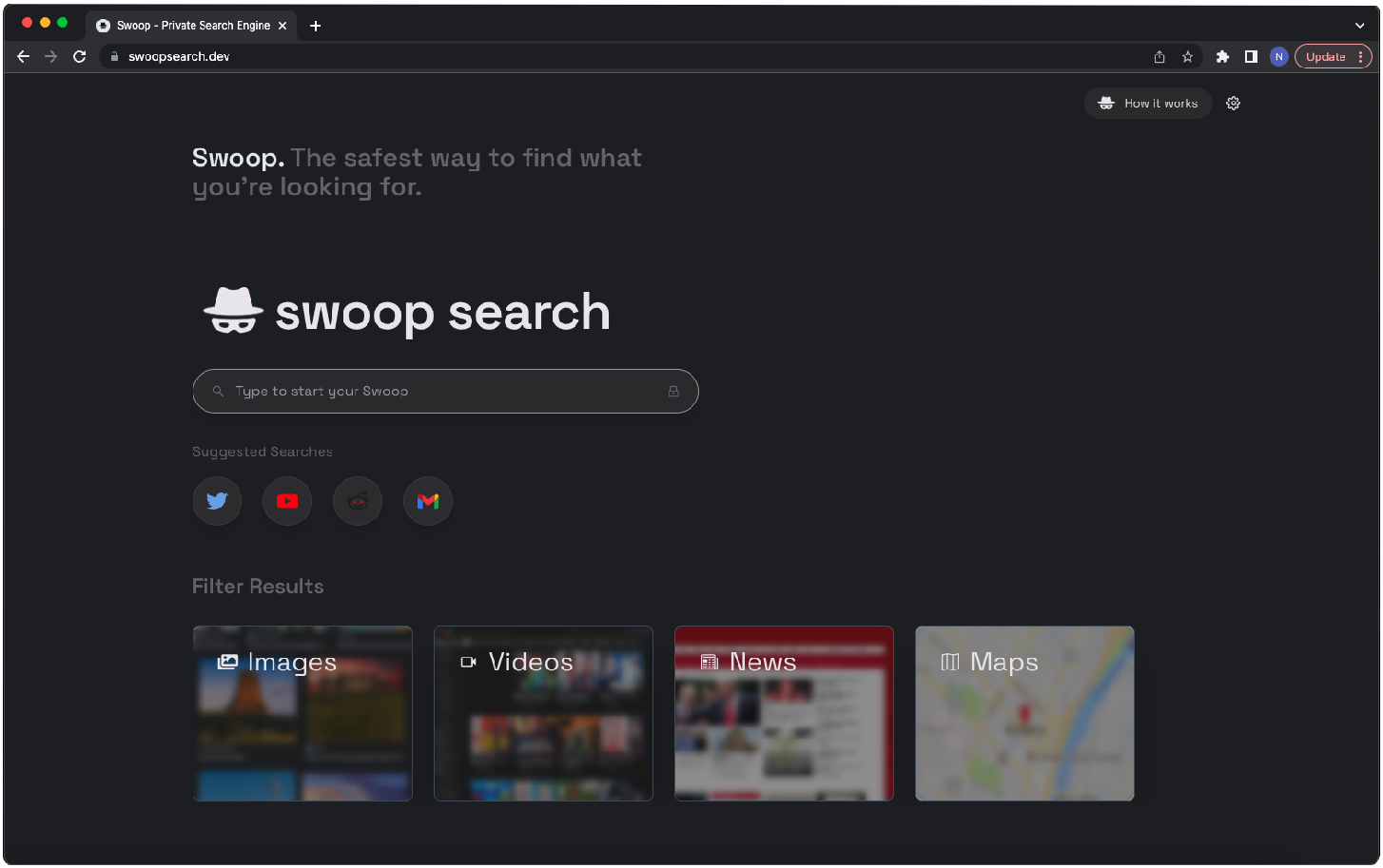The image size is (1383, 868).
Task: Open the profile N avatar menu
Action: [x=1279, y=57]
